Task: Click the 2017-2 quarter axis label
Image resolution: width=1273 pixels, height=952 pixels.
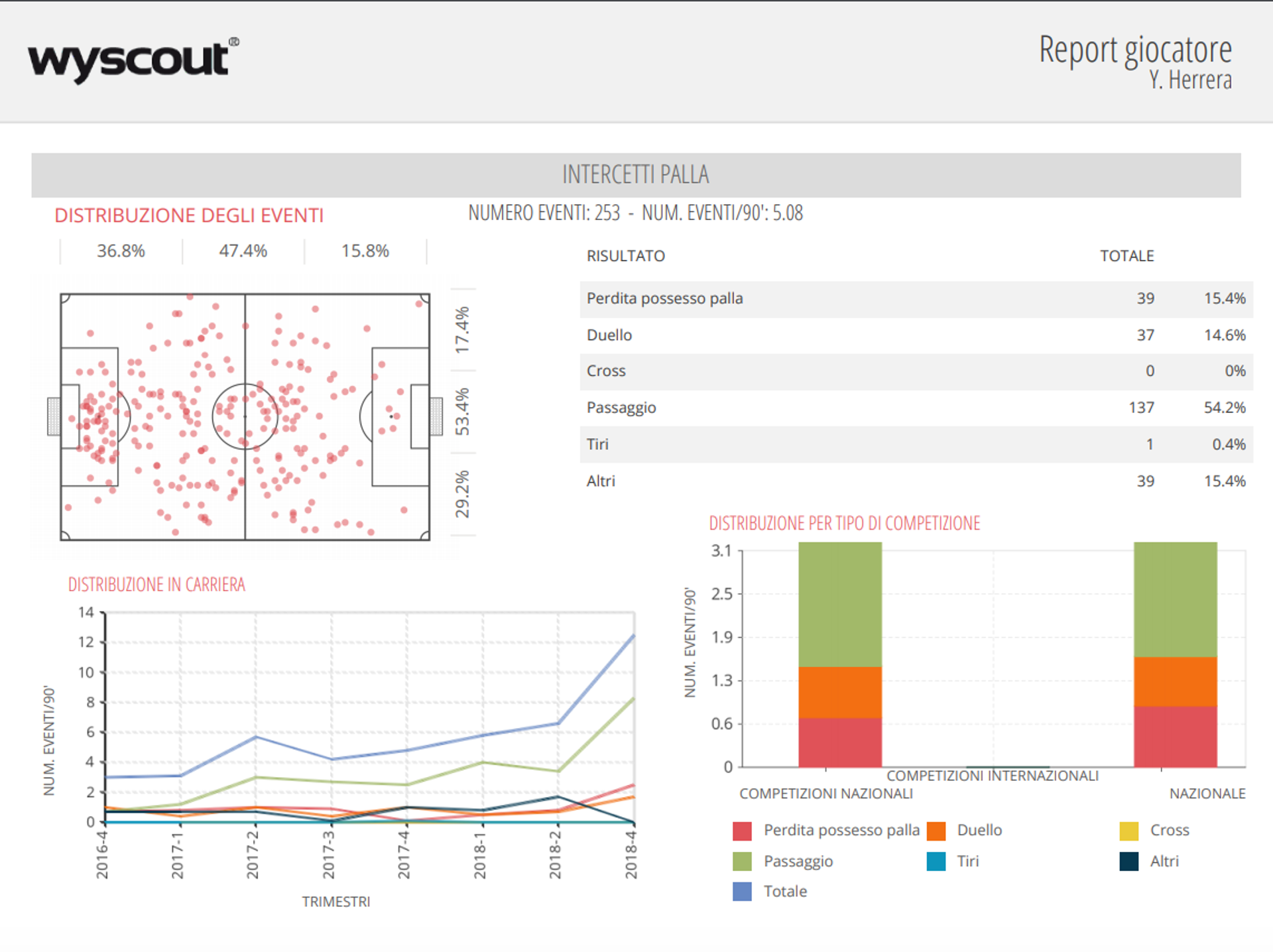Action: coord(253,854)
